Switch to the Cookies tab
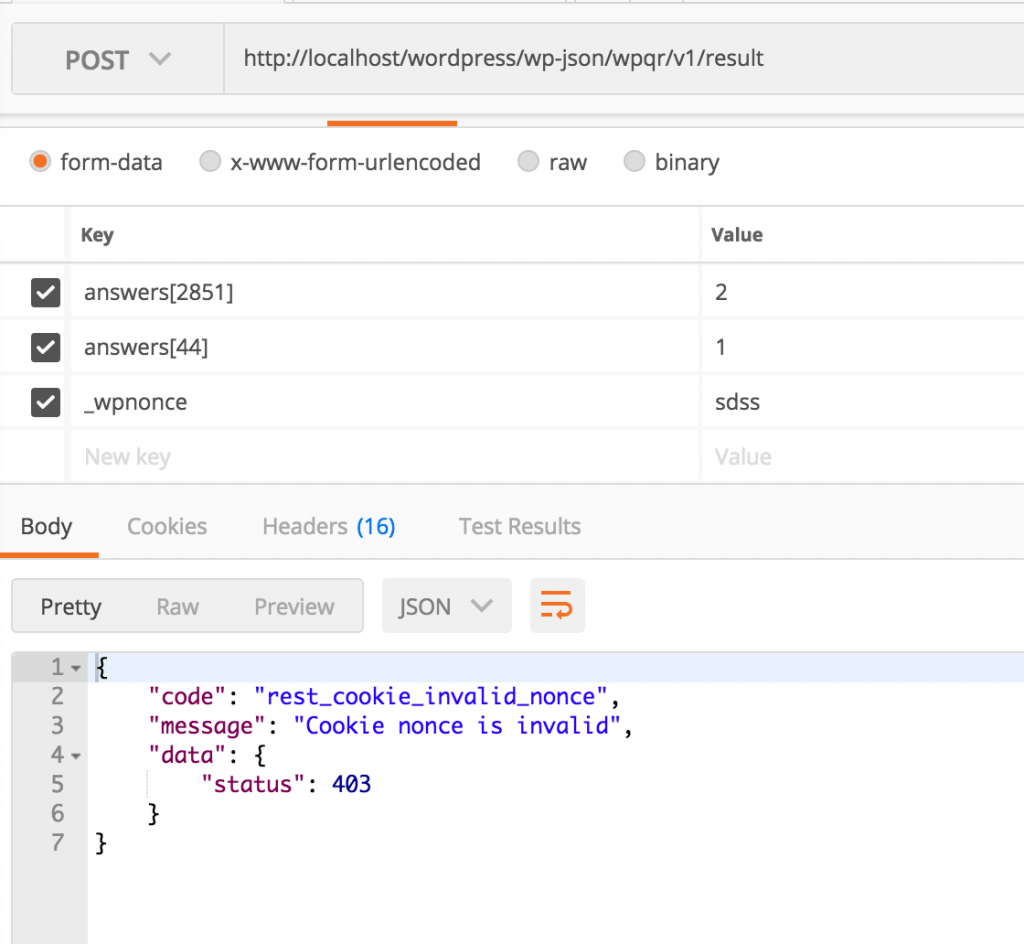This screenshot has height=944, width=1024. click(x=166, y=526)
